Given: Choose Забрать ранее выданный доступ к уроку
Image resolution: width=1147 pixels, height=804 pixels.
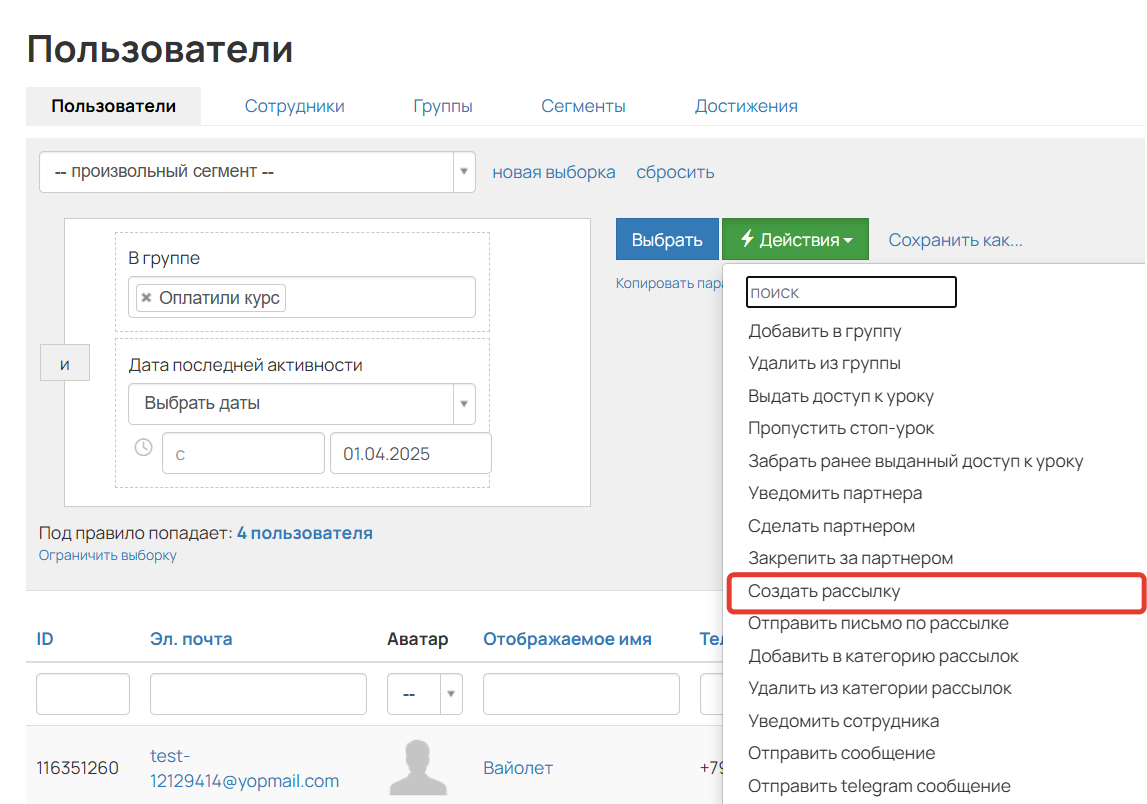Looking at the screenshot, I should pos(915,462).
